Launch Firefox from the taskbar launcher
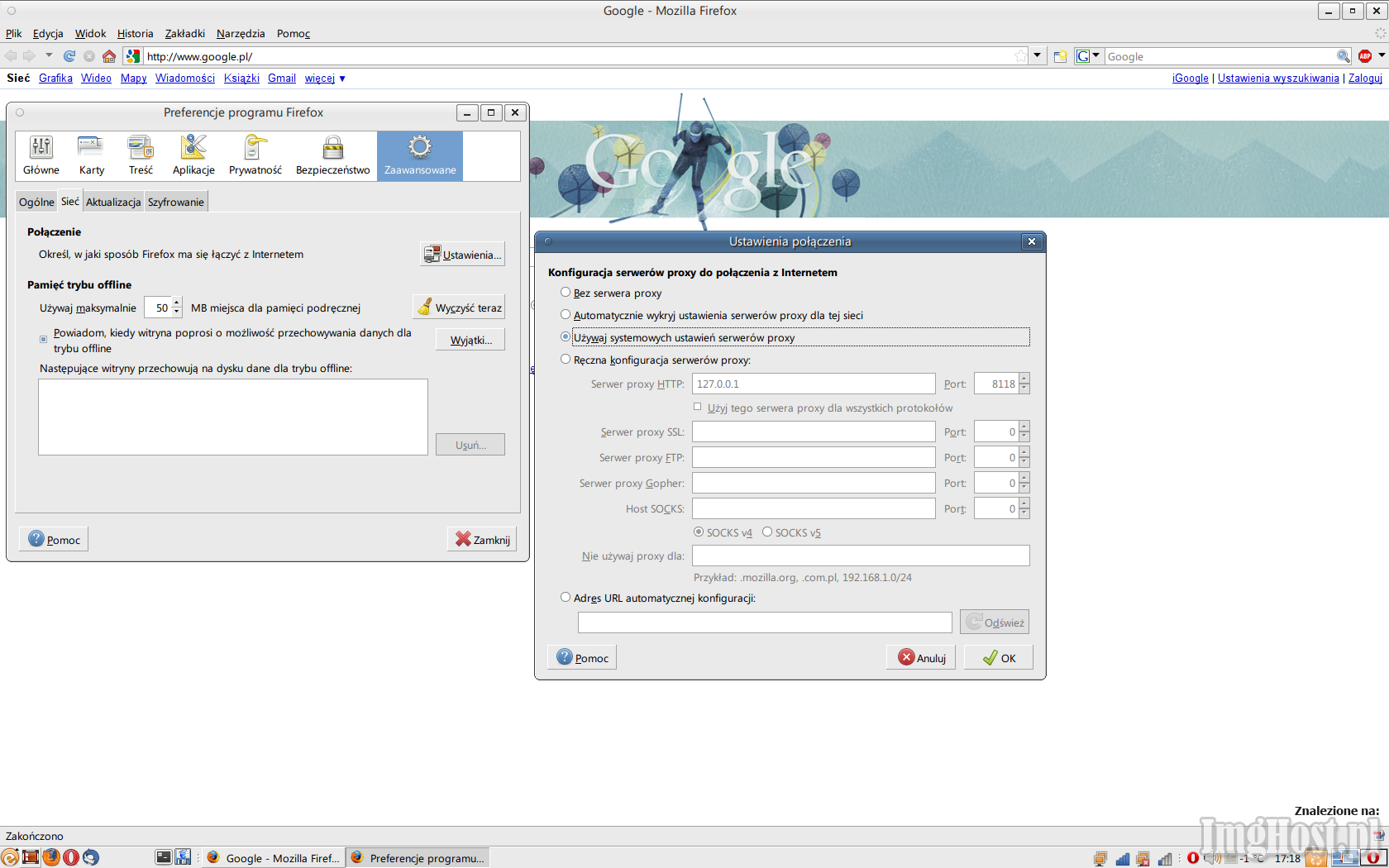The height and width of the screenshot is (868, 1389). click(x=51, y=857)
